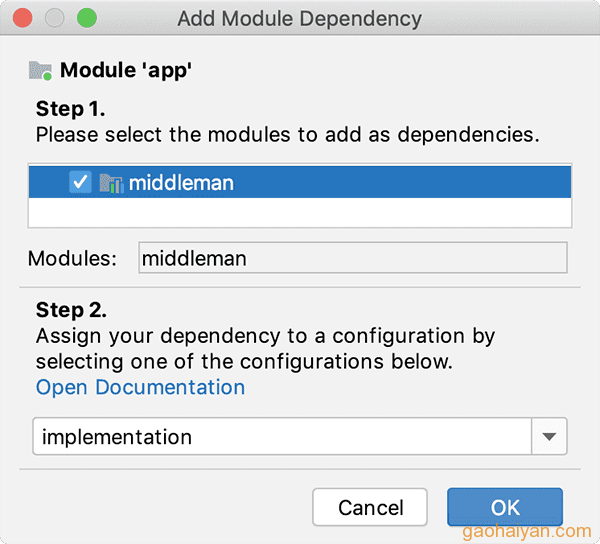This screenshot has width=600, height=544.
Task: Click the Modules label
Action: (x=72, y=258)
